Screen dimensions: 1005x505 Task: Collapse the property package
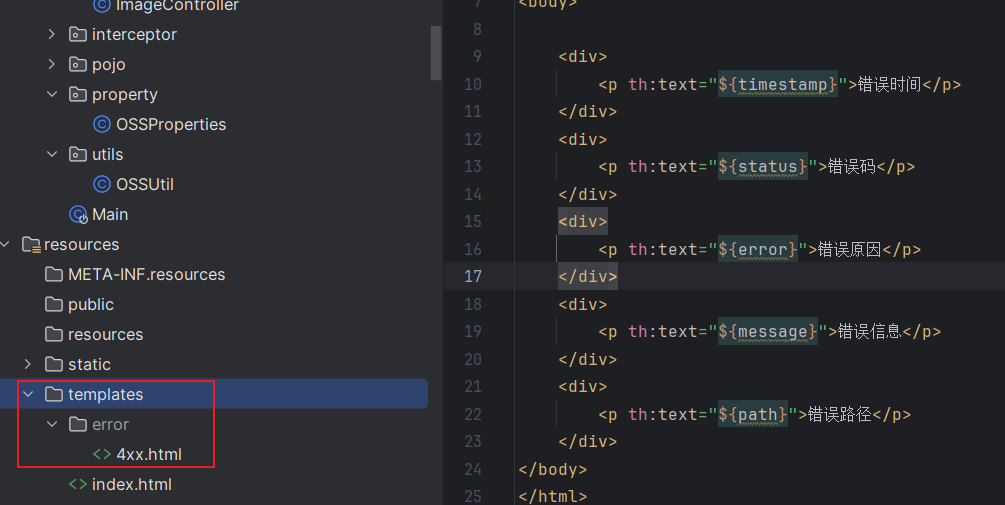tap(52, 94)
